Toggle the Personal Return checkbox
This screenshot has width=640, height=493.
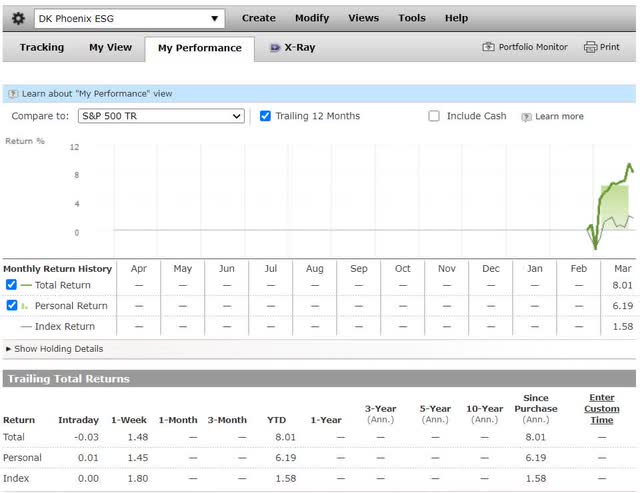pos(12,305)
